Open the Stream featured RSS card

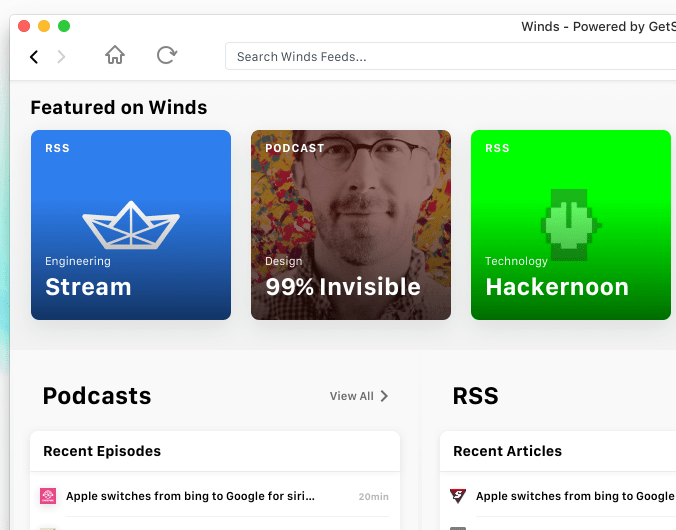coord(131,225)
